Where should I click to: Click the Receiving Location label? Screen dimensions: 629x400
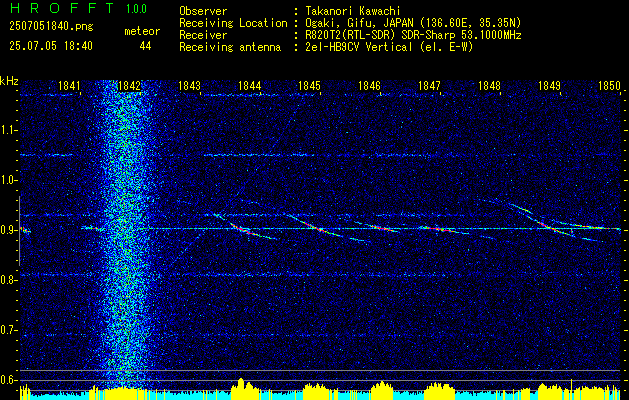point(233,23)
